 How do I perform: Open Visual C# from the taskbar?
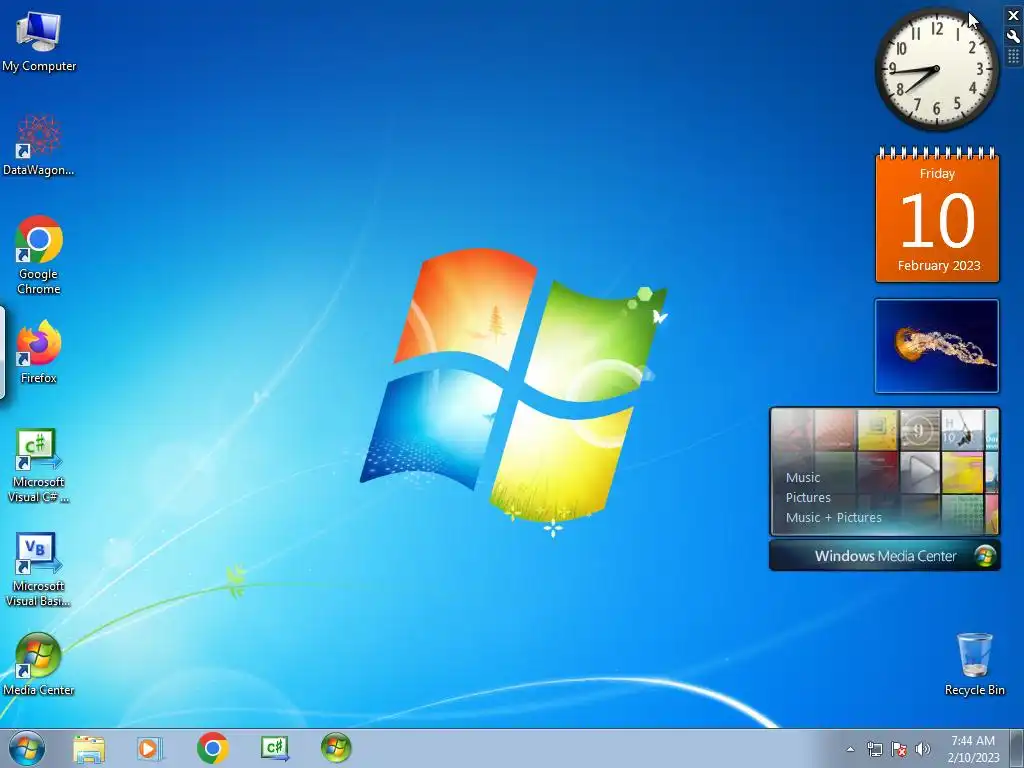[274, 748]
